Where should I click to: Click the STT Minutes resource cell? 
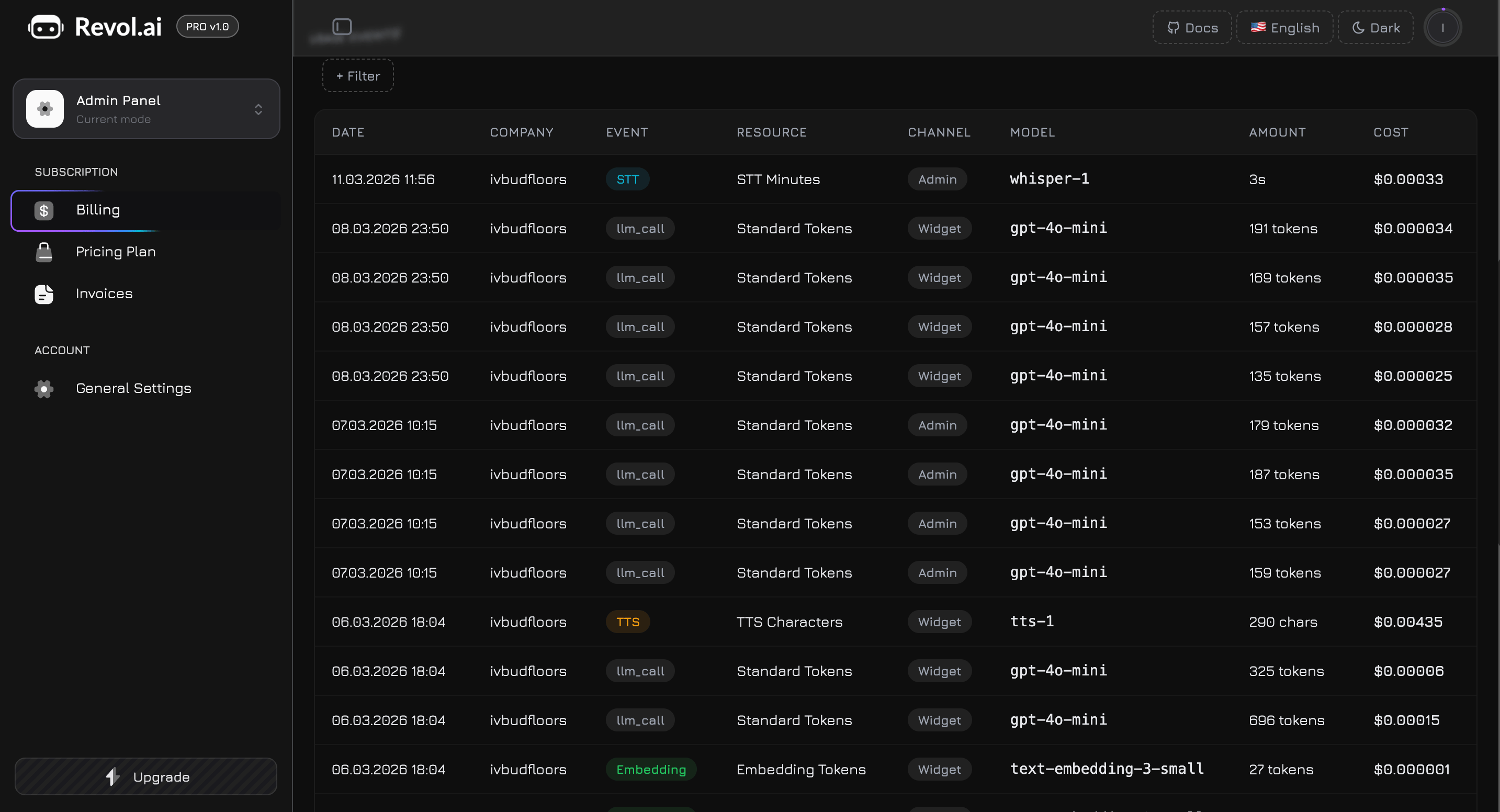click(778, 179)
